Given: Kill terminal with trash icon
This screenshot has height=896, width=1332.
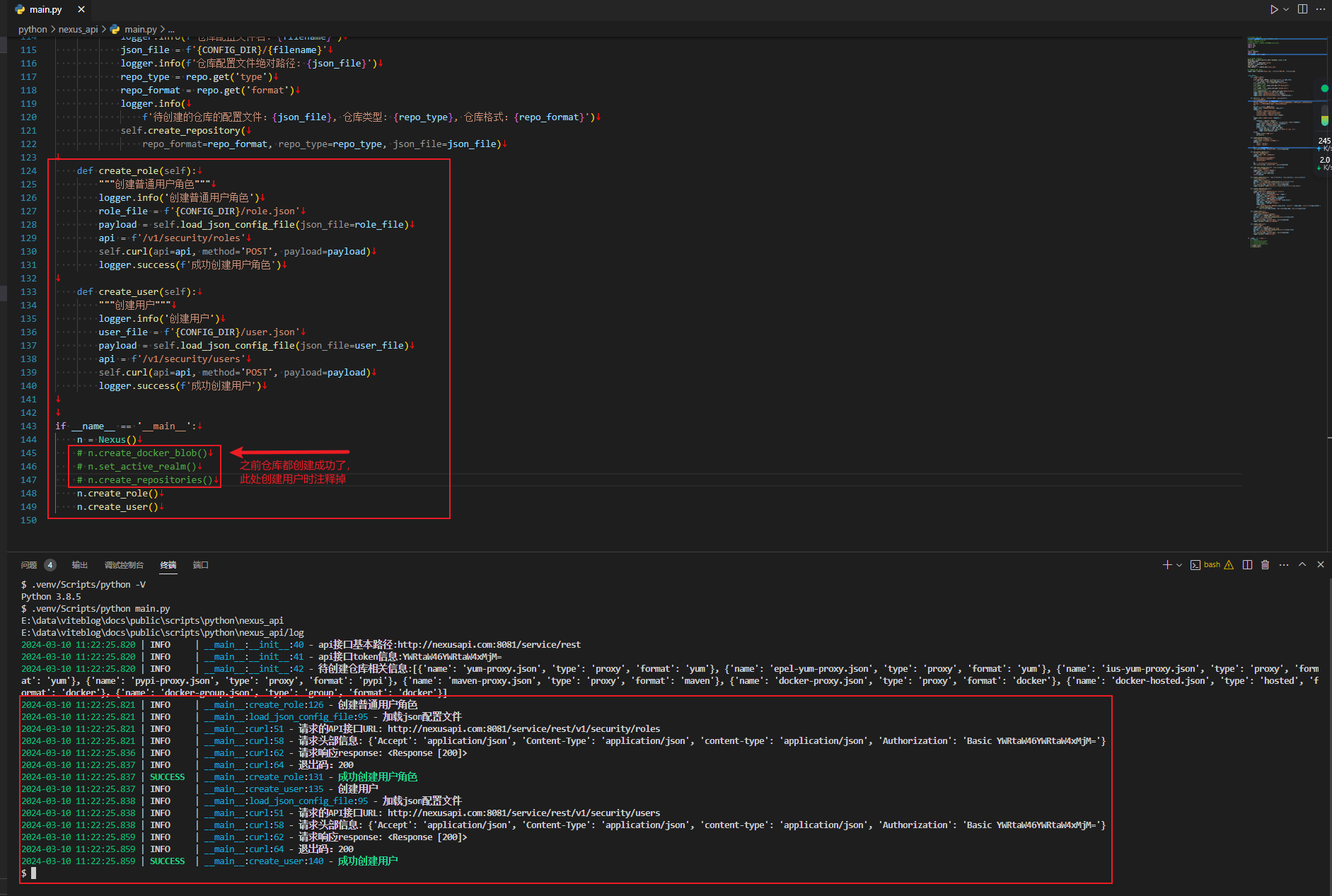Looking at the screenshot, I should (x=1265, y=564).
